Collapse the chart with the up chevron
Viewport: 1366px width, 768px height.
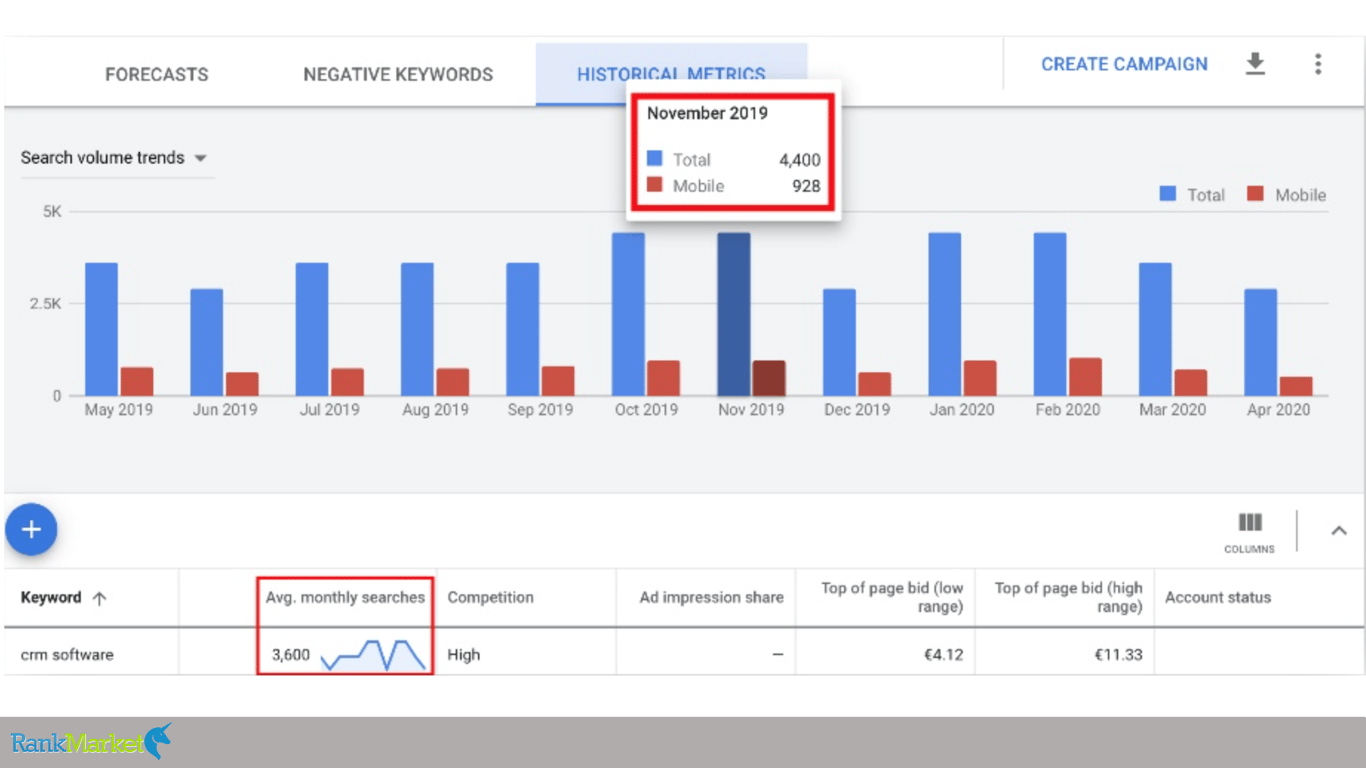(x=1339, y=531)
